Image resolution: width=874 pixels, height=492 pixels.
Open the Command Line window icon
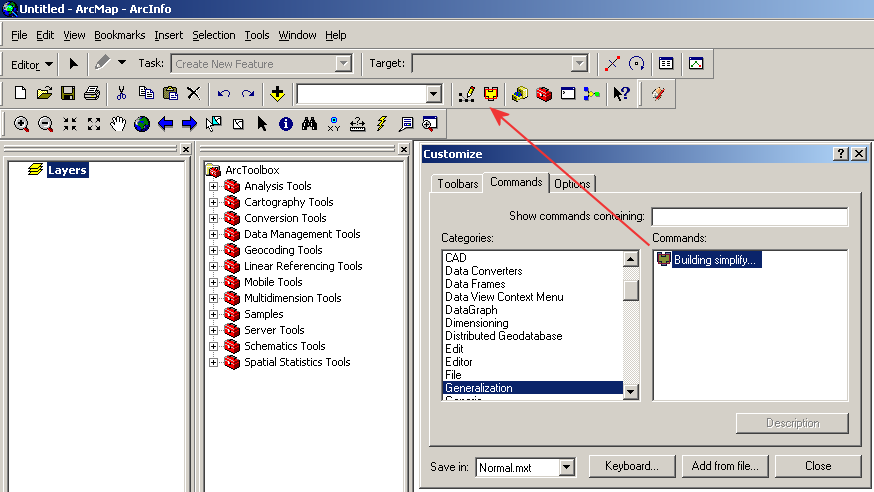[x=568, y=94]
